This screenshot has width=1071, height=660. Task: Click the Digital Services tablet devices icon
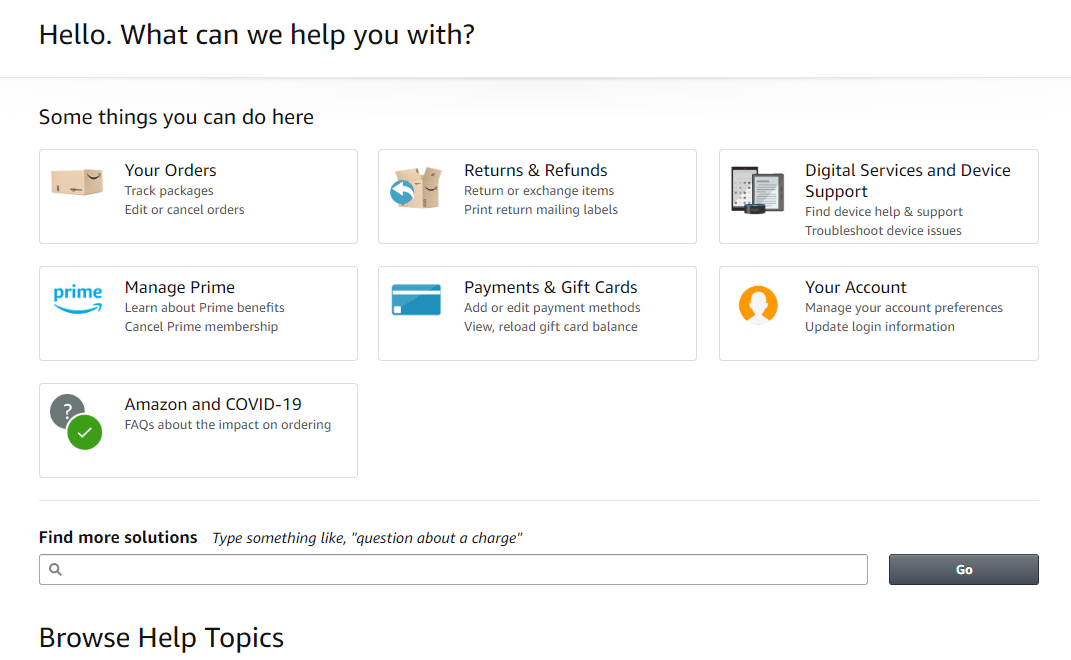coord(757,189)
